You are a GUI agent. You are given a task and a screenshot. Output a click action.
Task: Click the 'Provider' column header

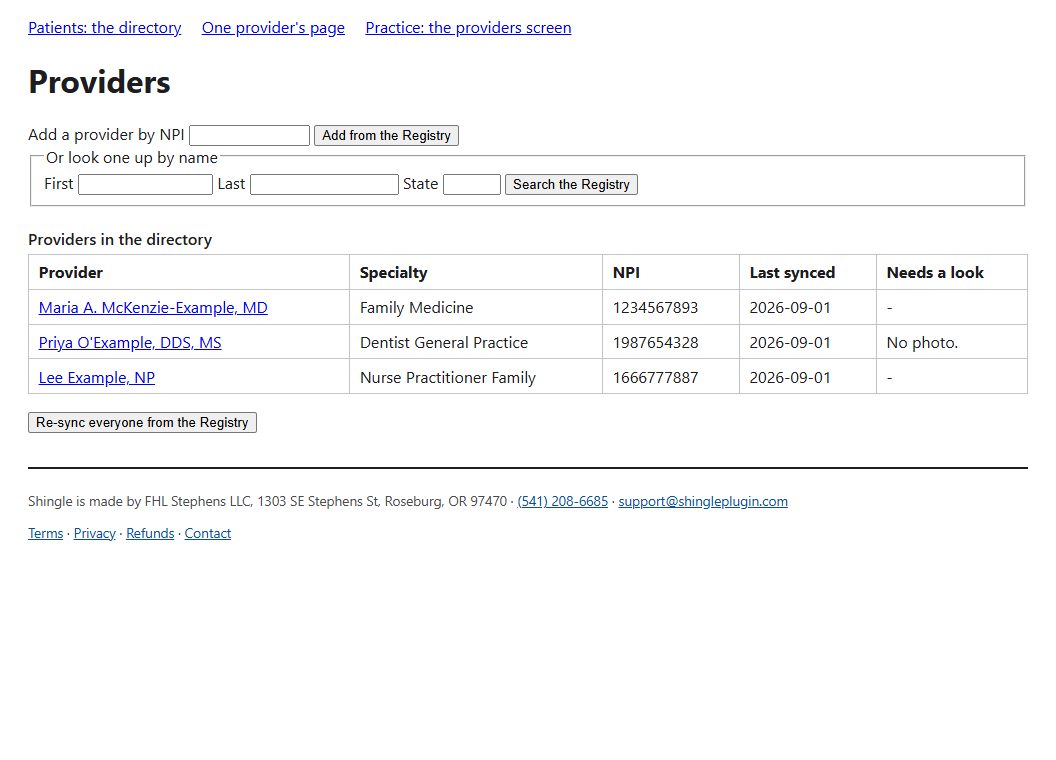coord(189,273)
